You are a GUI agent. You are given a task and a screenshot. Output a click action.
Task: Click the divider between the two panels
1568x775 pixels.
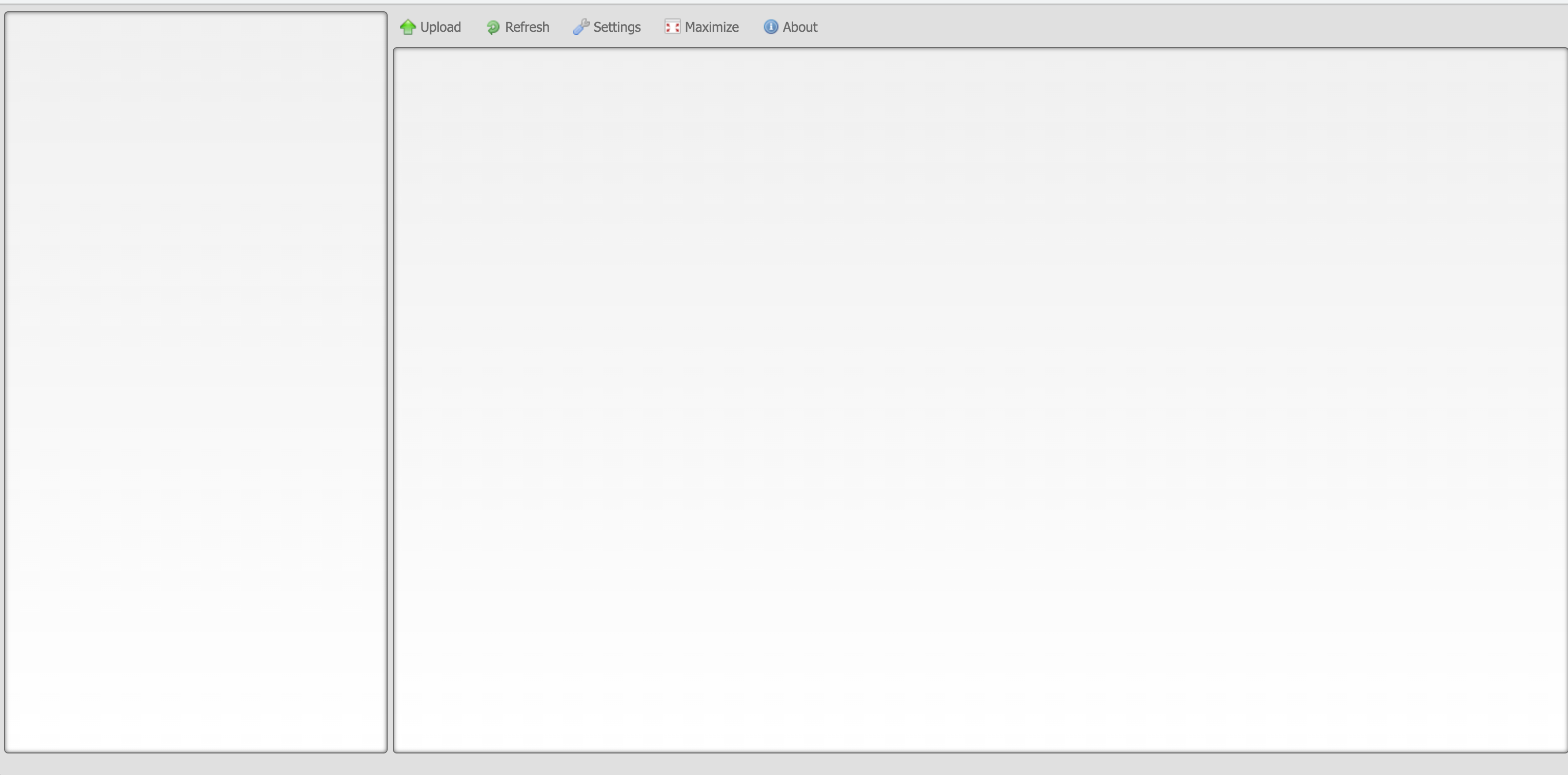point(390,382)
